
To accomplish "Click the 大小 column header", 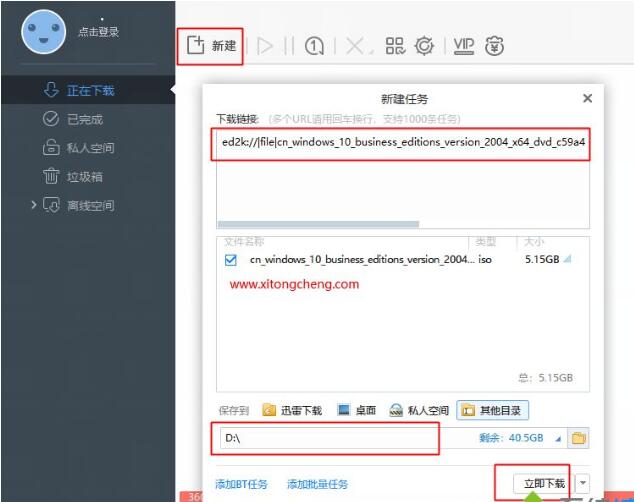I will 534,242.
